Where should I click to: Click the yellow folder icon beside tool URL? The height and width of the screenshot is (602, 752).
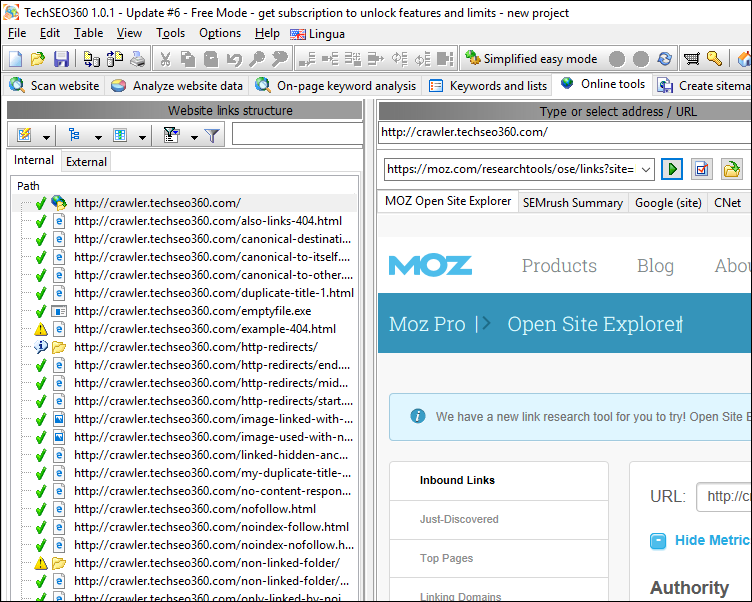[x=732, y=169]
